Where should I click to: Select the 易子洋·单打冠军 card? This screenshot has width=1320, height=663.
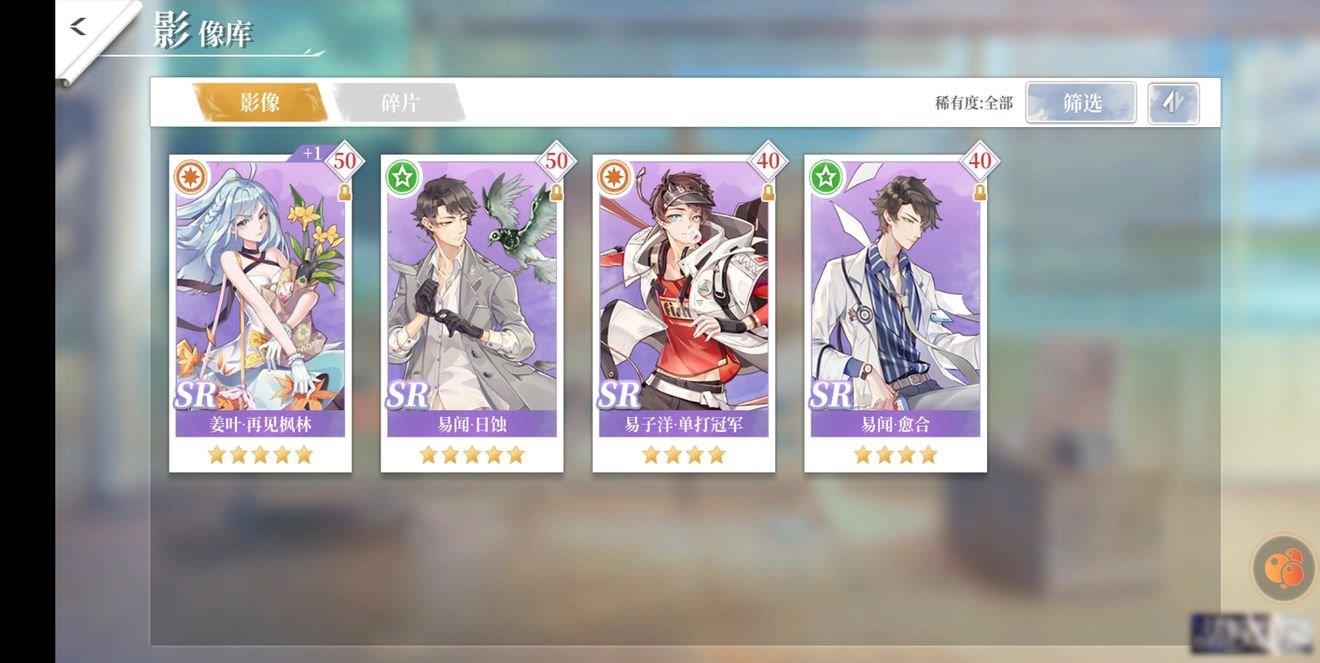[684, 312]
